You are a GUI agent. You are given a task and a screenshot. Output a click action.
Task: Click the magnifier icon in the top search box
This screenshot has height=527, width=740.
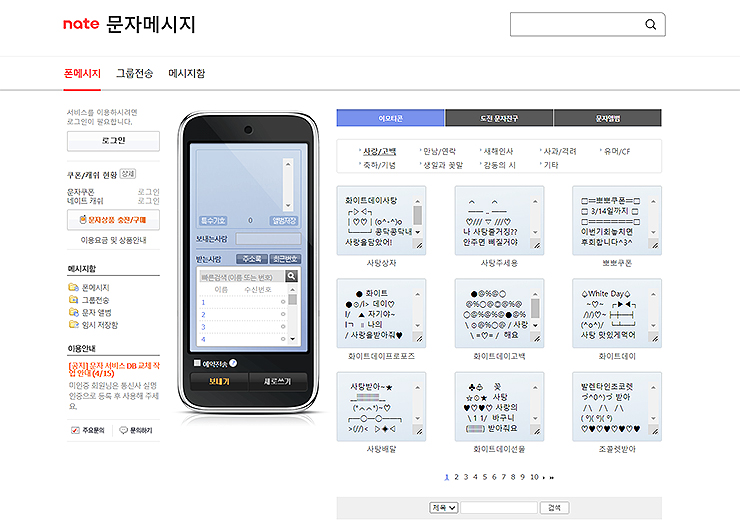pos(650,25)
